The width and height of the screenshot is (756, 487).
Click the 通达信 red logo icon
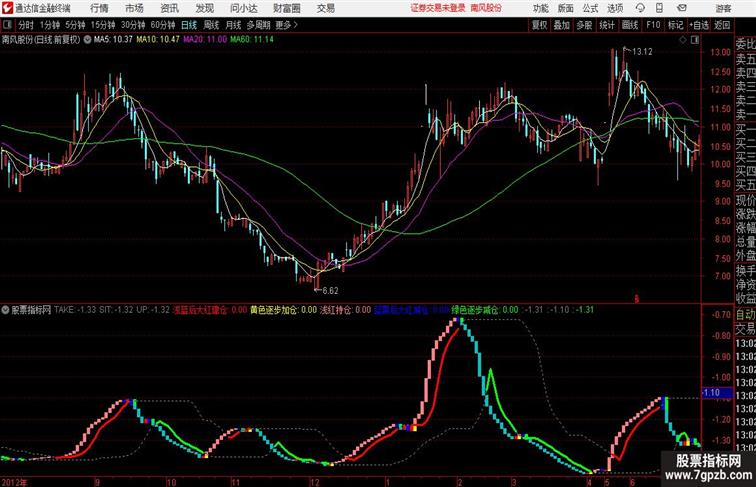(7, 8)
